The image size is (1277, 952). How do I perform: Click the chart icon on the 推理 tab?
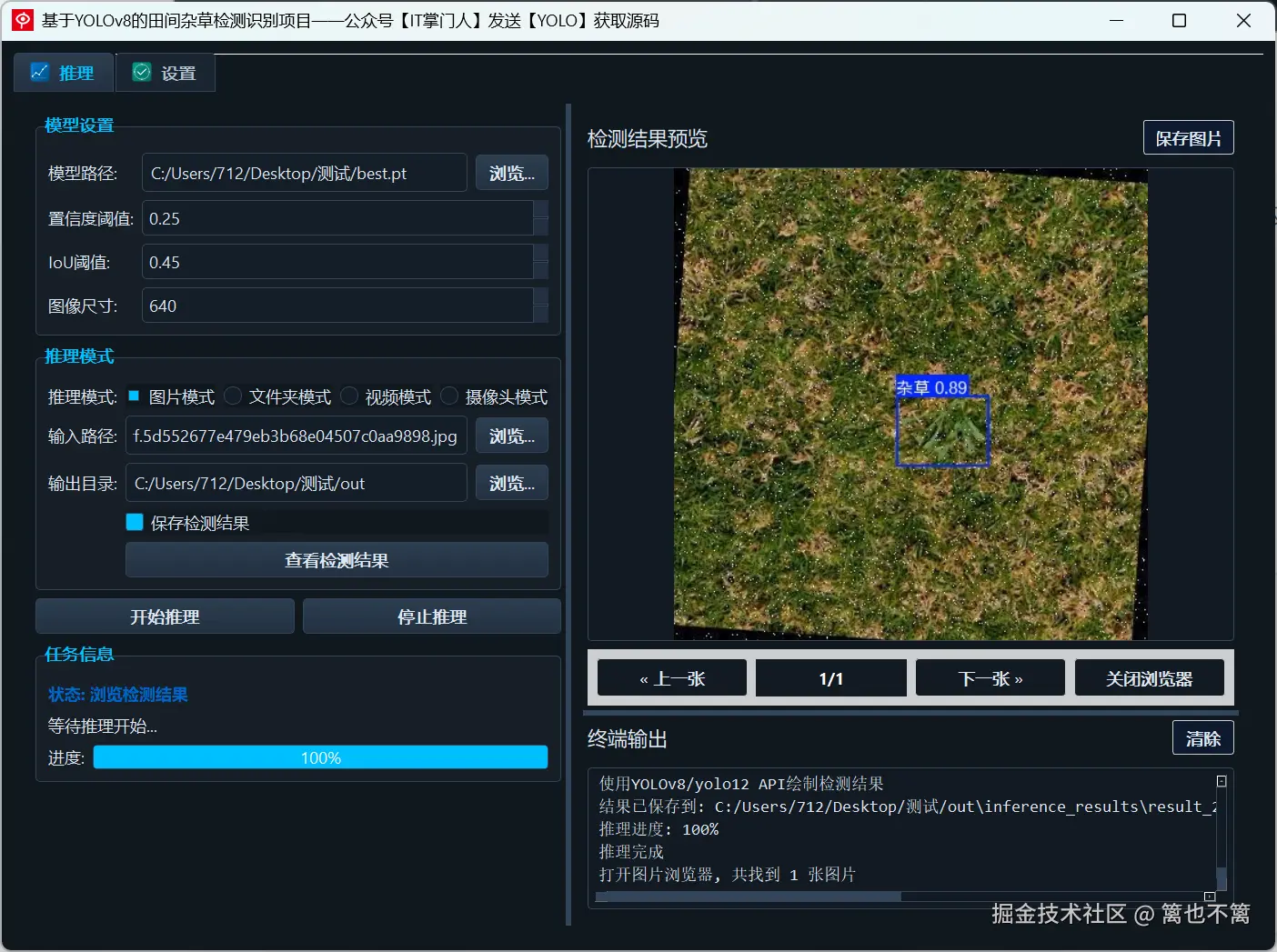39,72
